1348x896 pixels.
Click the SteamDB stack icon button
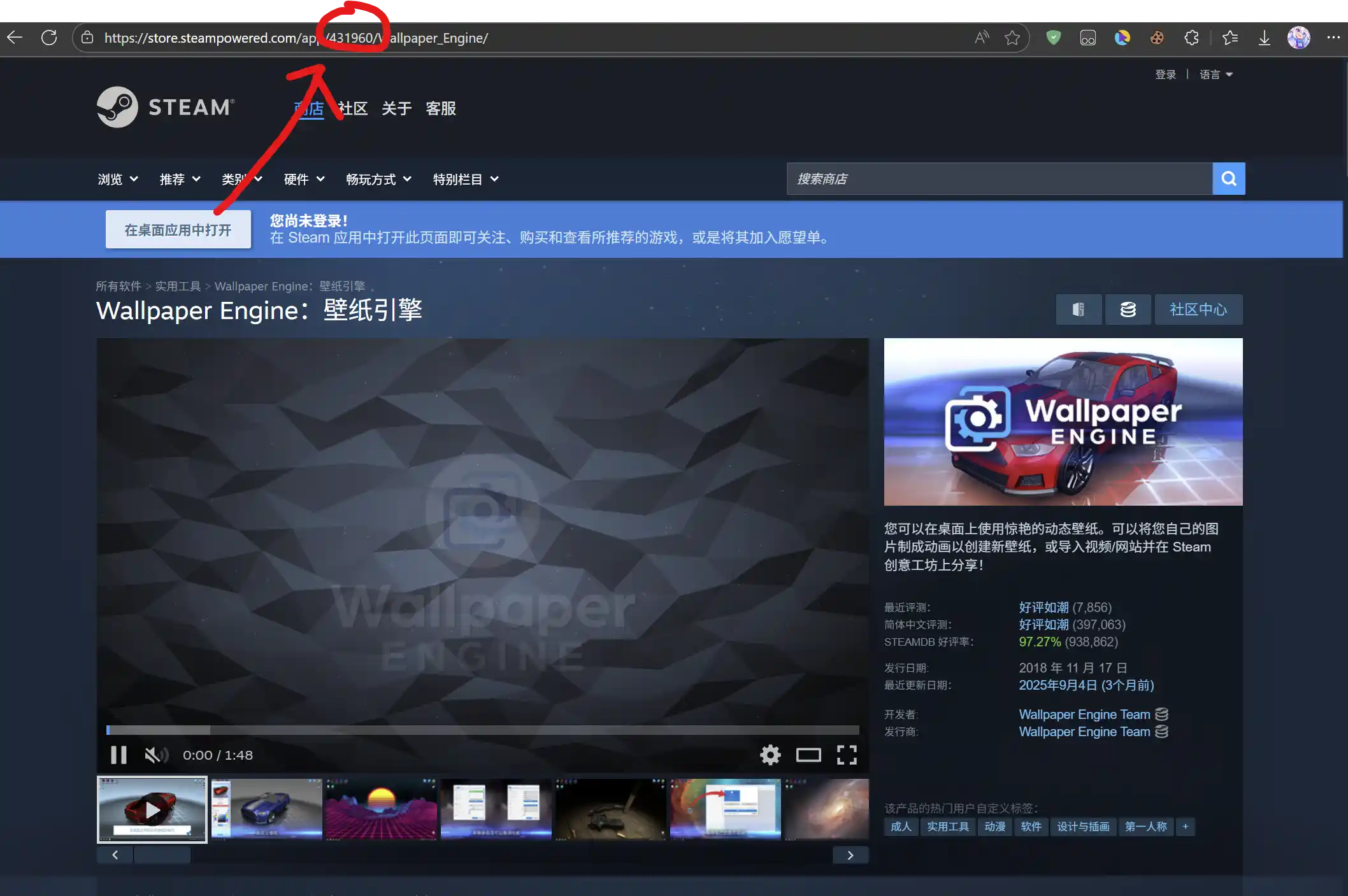click(1128, 309)
